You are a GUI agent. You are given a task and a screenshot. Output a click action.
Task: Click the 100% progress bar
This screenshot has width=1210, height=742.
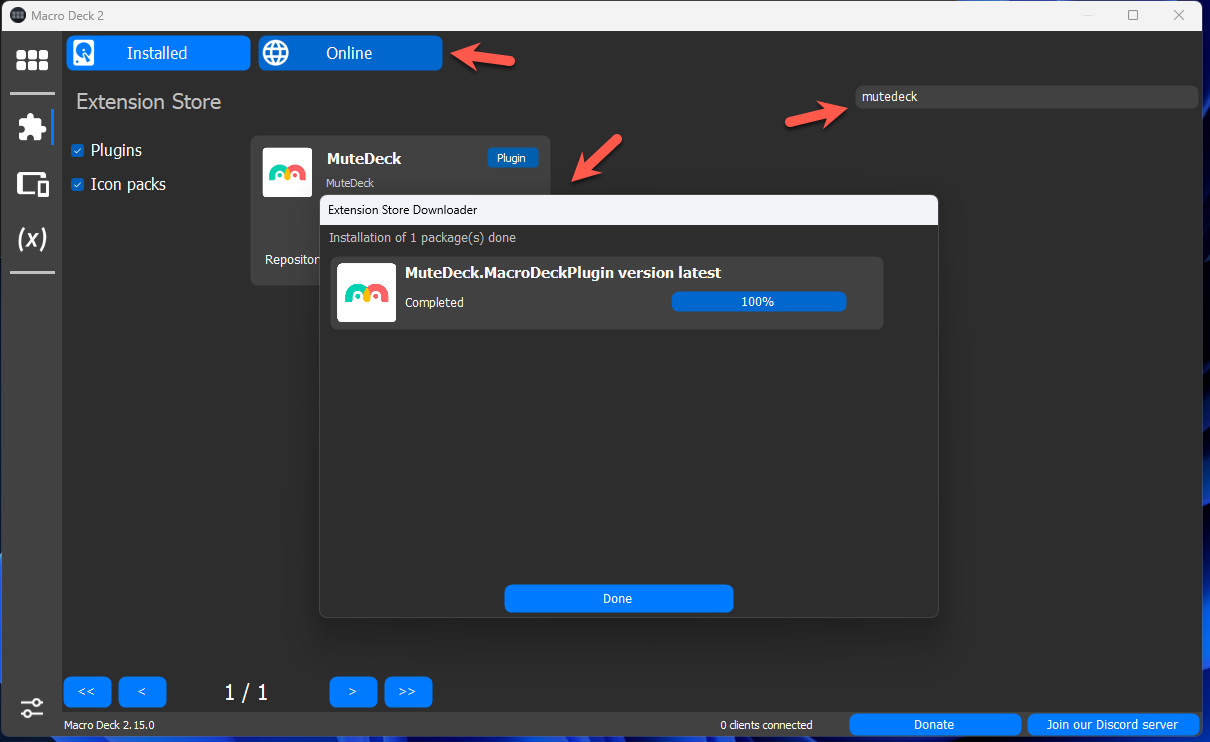(x=758, y=301)
